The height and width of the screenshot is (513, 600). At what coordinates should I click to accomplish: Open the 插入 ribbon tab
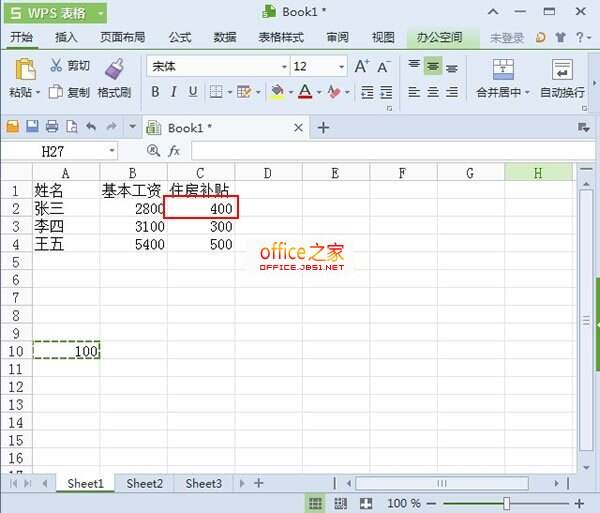coord(66,37)
